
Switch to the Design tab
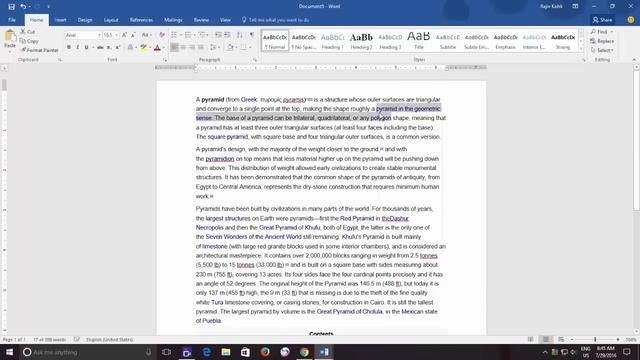[x=85, y=20]
